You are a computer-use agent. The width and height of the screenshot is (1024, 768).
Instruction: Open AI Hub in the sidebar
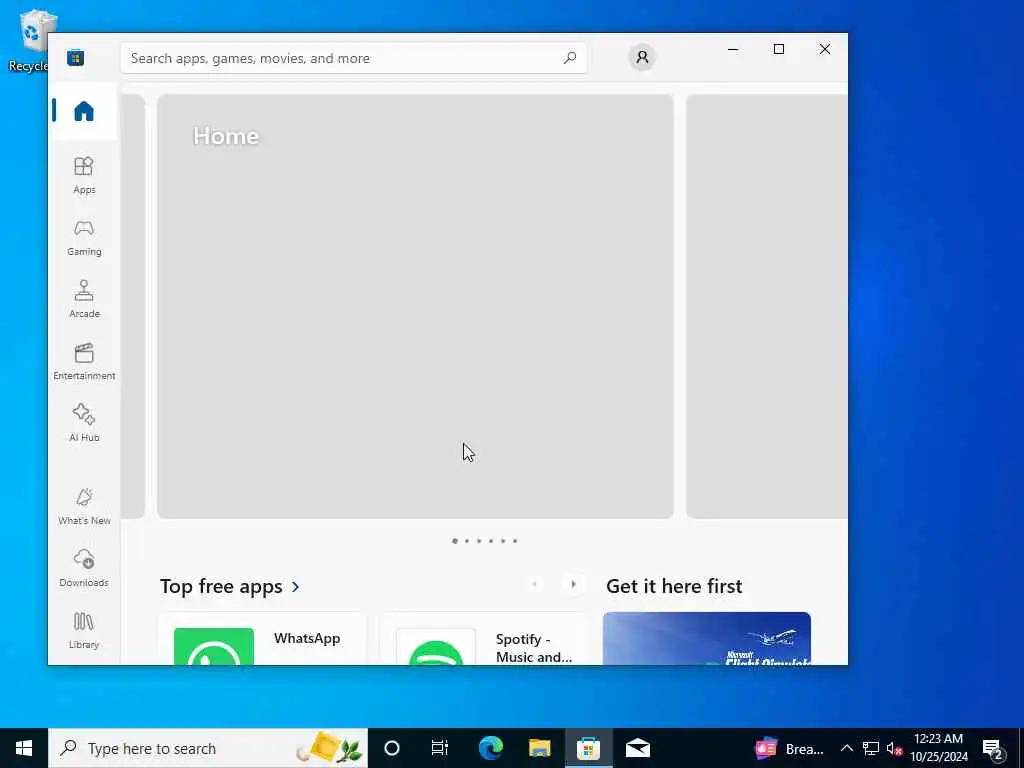click(84, 423)
